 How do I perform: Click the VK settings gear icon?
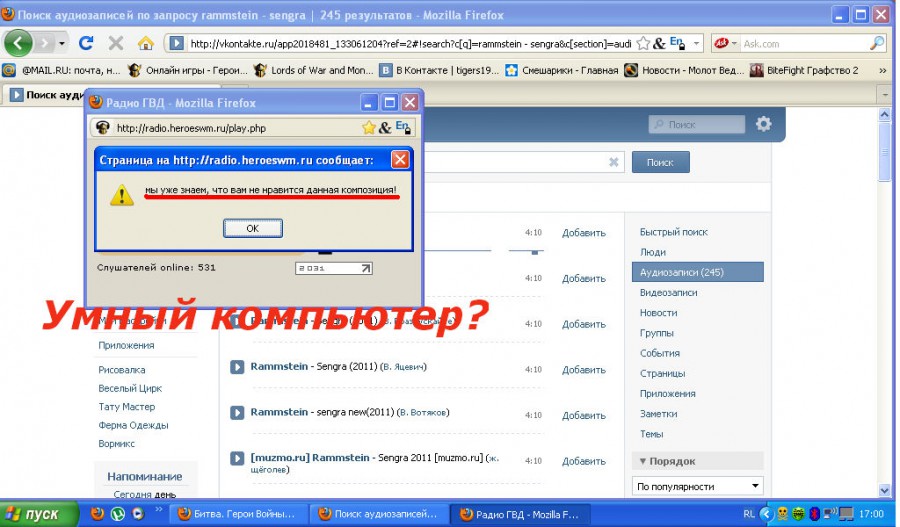[763, 124]
